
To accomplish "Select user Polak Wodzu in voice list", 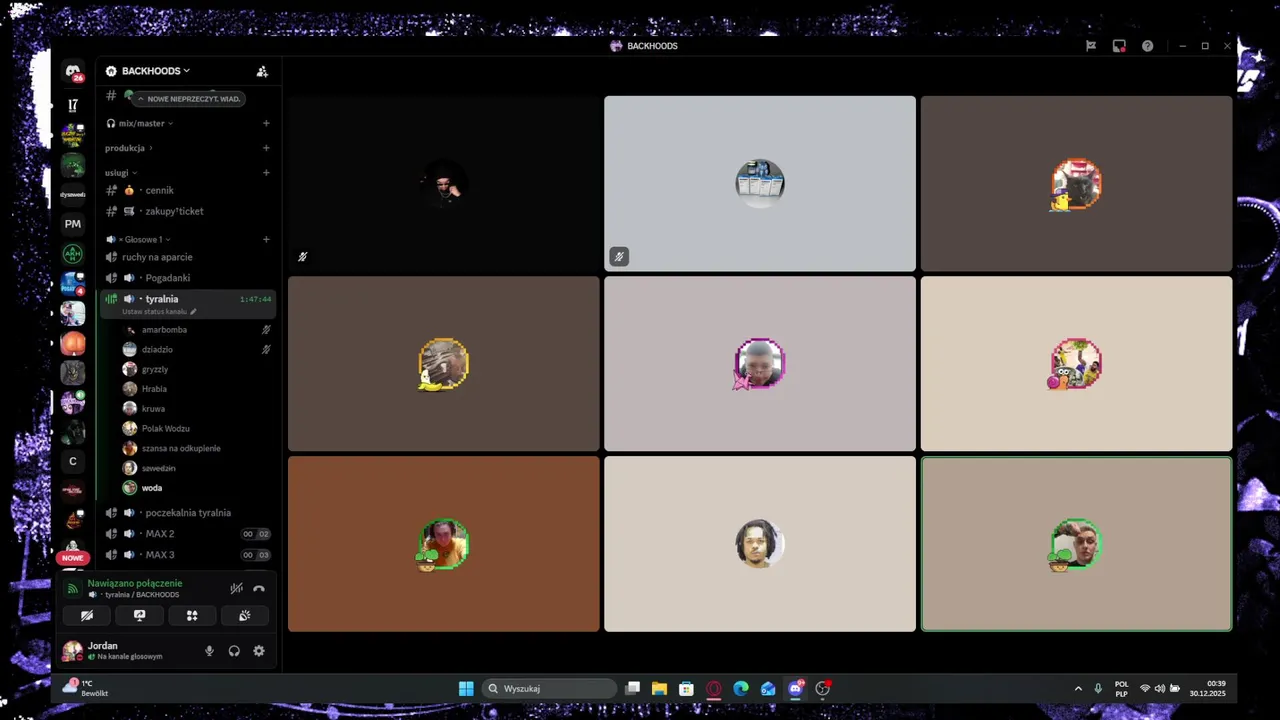I will point(197,428).
